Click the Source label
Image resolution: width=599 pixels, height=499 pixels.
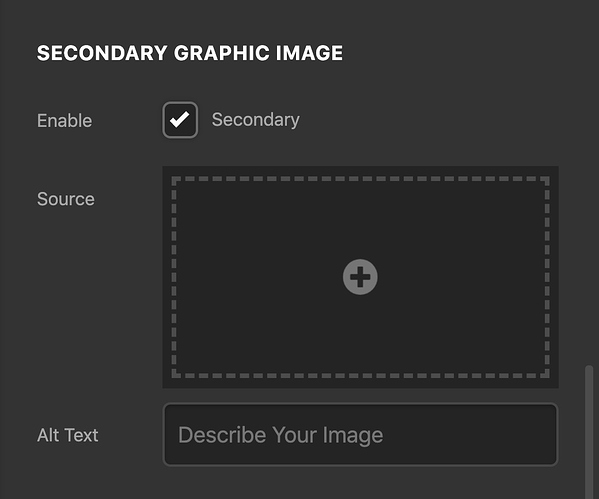(x=66, y=199)
